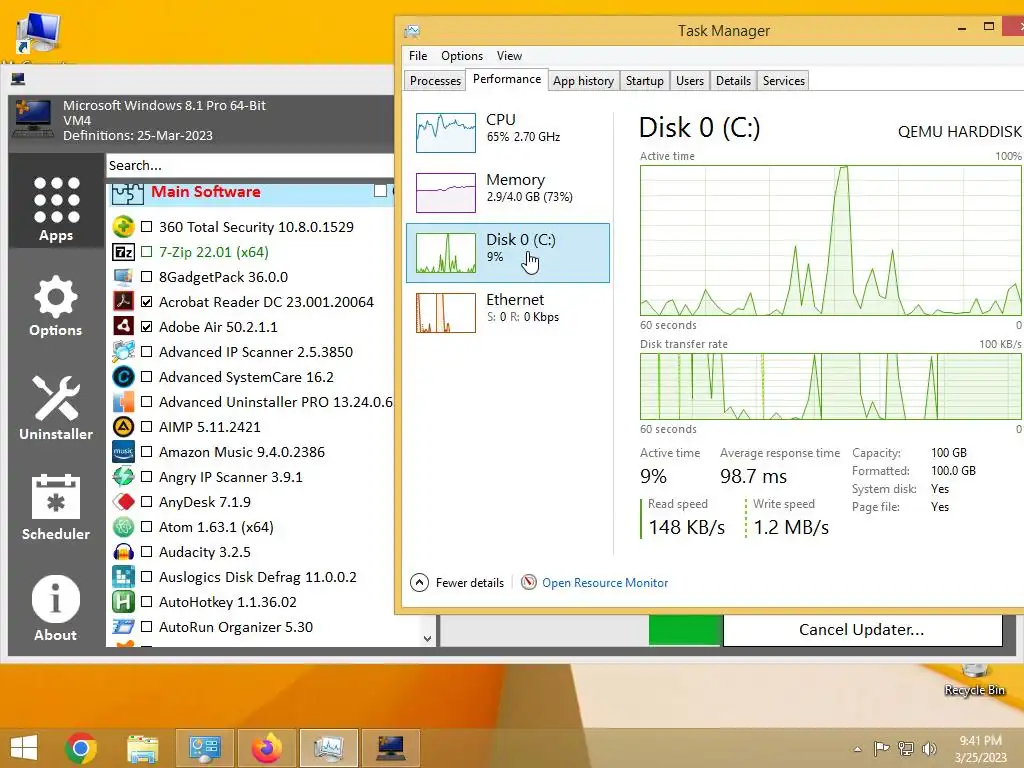Switch to the Details tab
This screenshot has width=1024, height=768.
pyautogui.click(x=733, y=80)
